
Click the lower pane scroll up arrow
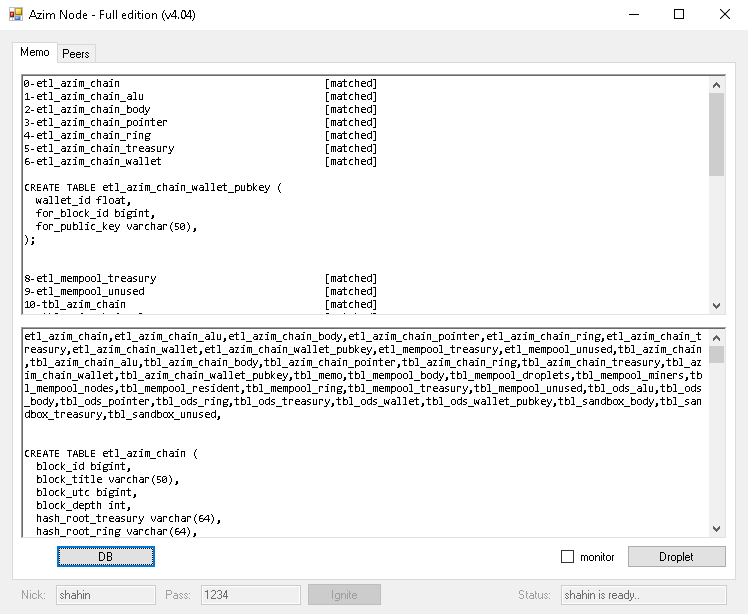(716, 338)
